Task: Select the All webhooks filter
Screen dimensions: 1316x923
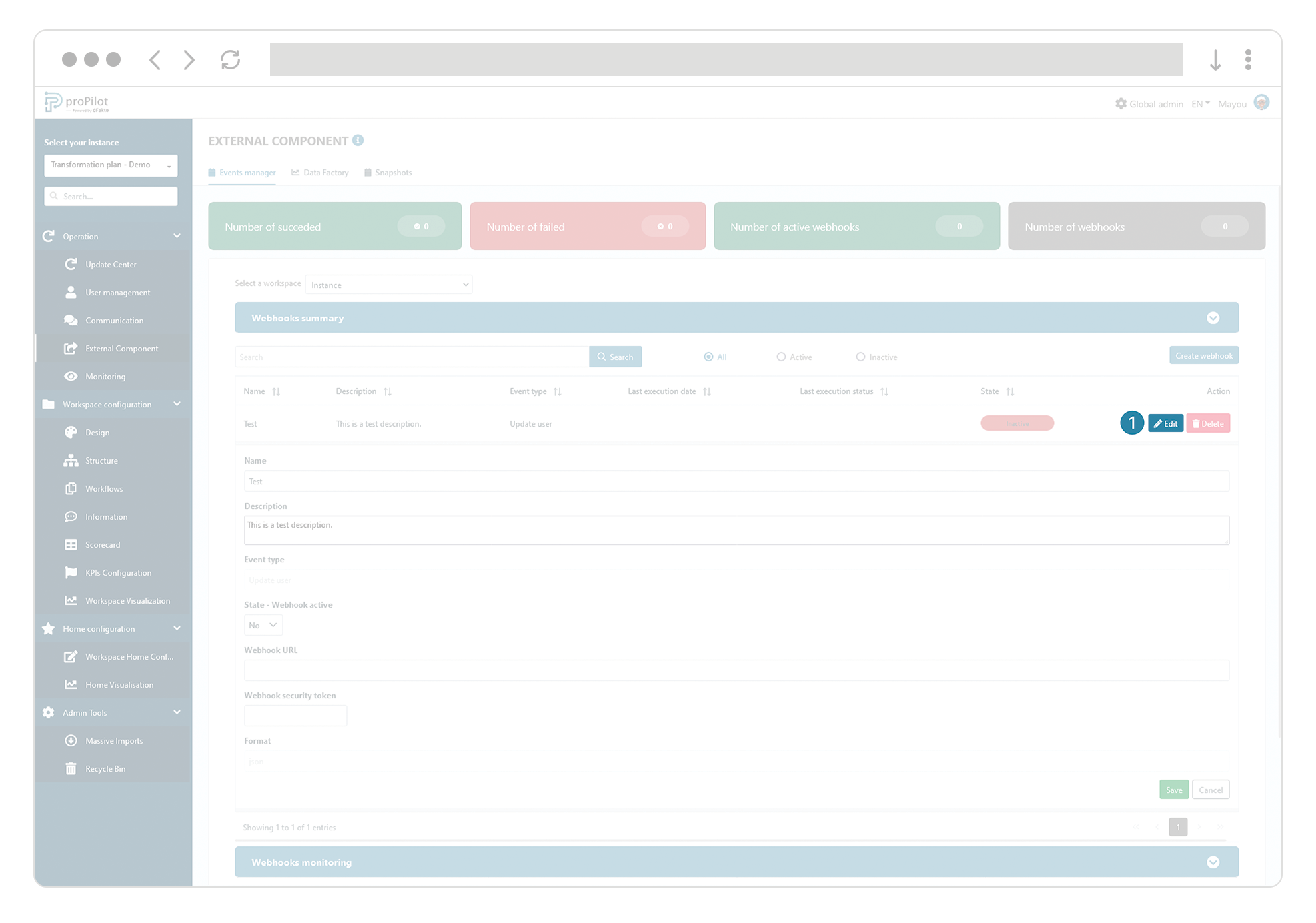Action: coord(708,357)
